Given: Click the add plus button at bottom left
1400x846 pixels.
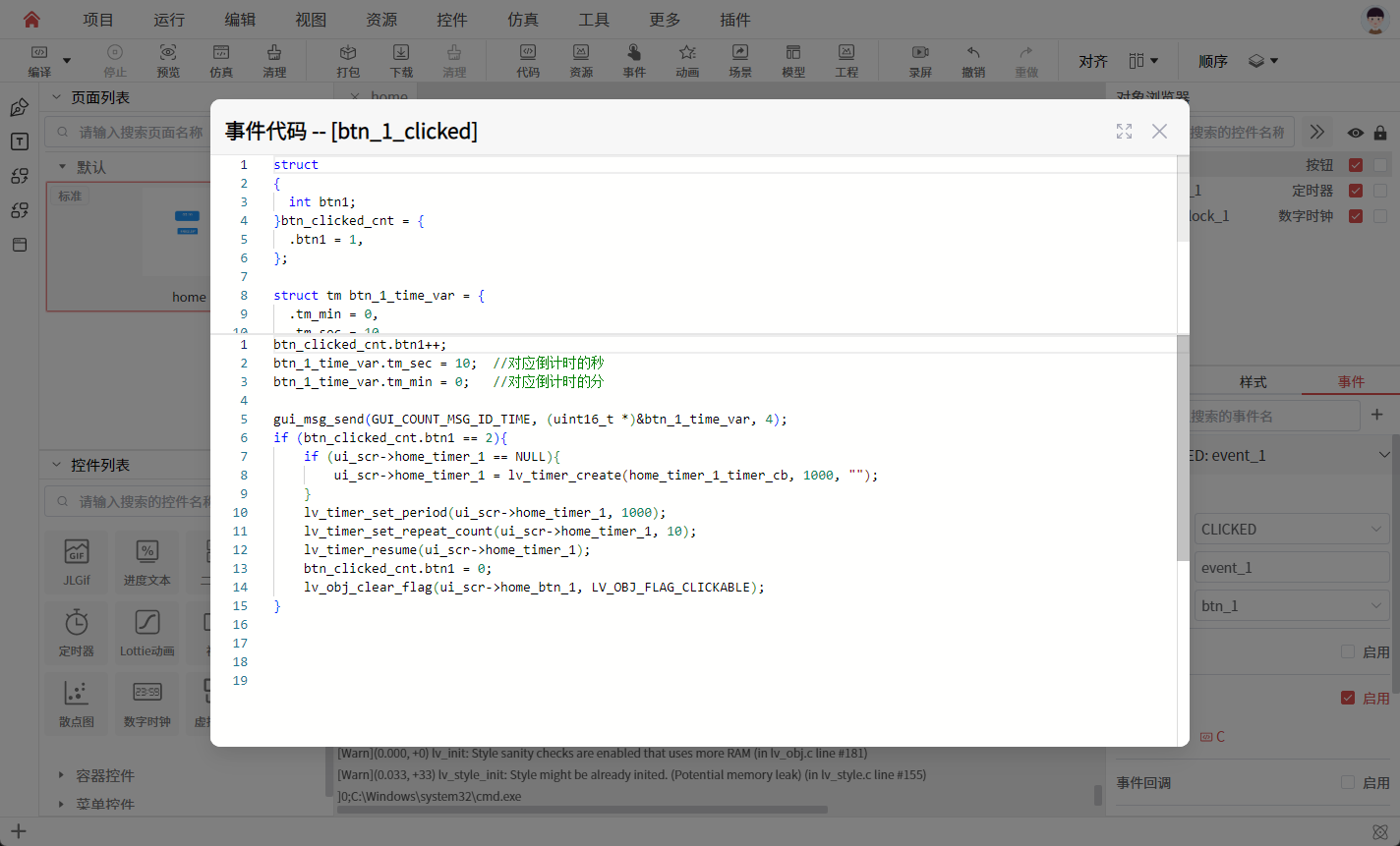Looking at the screenshot, I should tap(18, 832).
